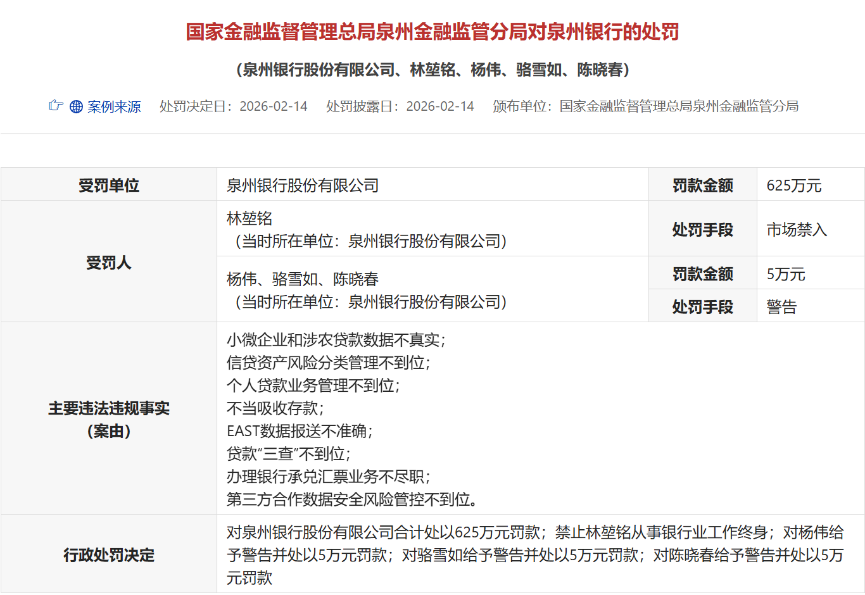Click the line 信贷资产风险分类管理不到位
Screen dimensions: 865x595
tap(328, 362)
